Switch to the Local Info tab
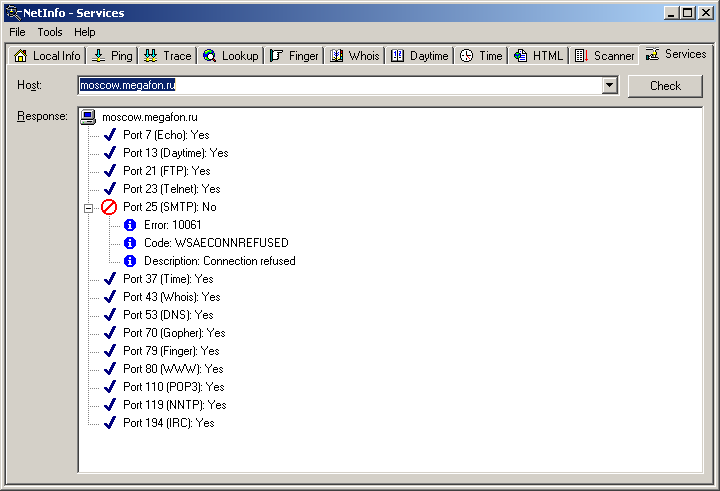720x491 pixels. (x=47, y=56)
